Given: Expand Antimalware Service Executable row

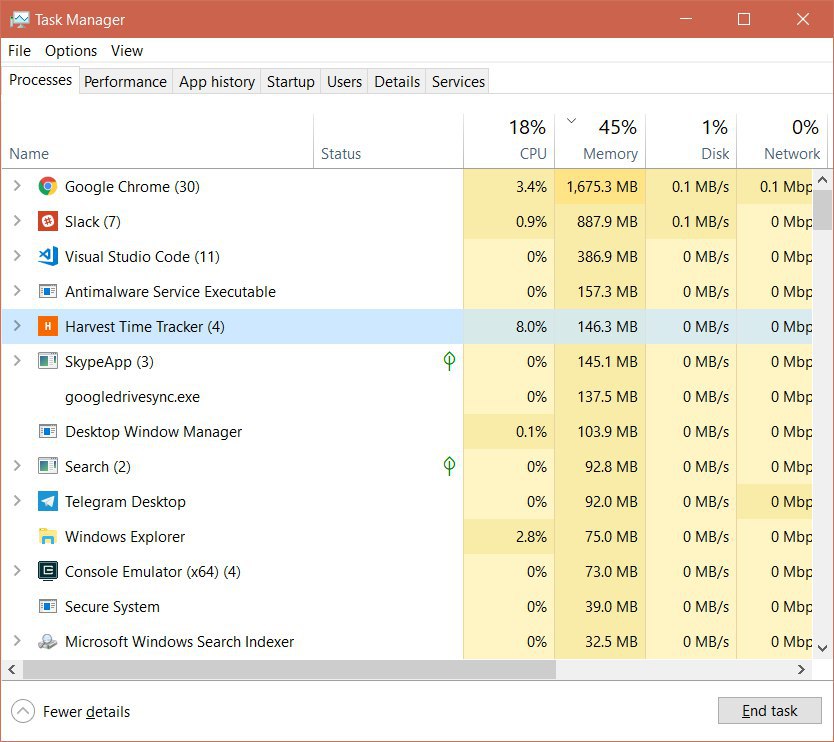Looking at the screenshot, I should pyautogui.click(x=17, y=291).
